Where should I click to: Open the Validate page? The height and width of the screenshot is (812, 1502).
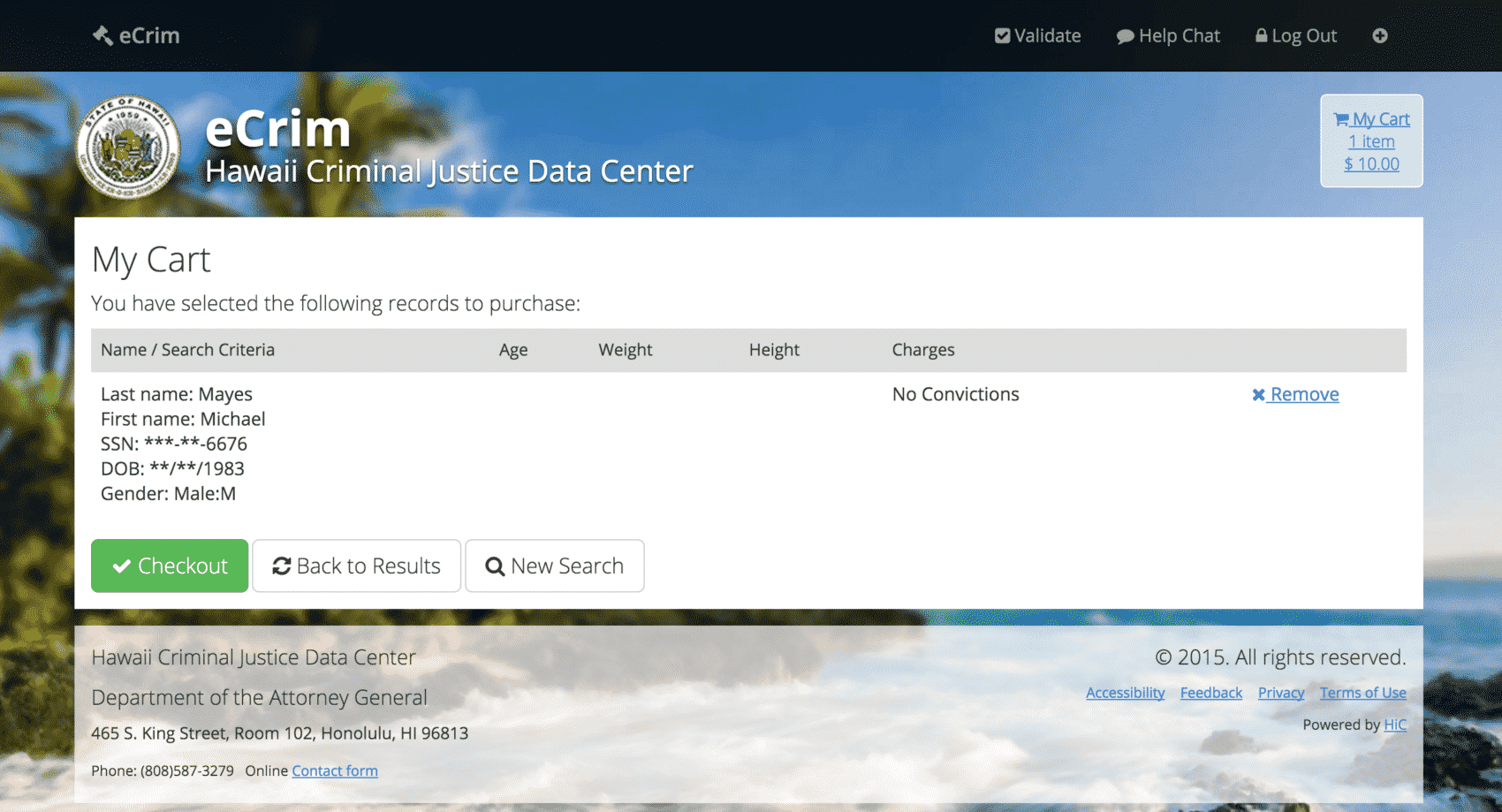pos(1037,35)
